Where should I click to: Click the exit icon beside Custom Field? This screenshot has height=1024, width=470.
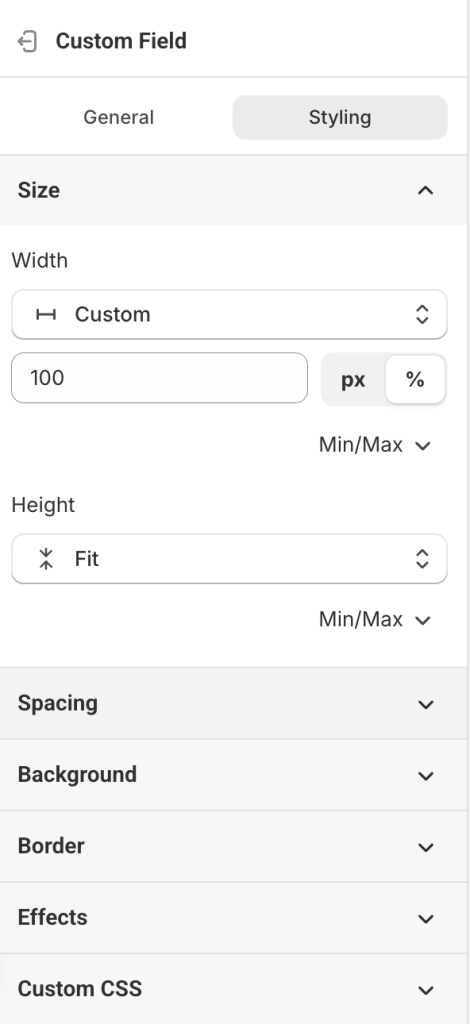tap(27, 41)
